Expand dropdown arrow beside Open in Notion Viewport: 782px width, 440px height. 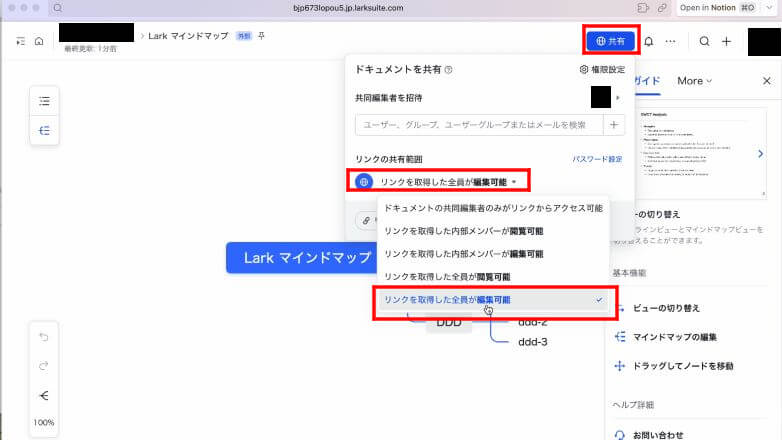pos(769,8)
